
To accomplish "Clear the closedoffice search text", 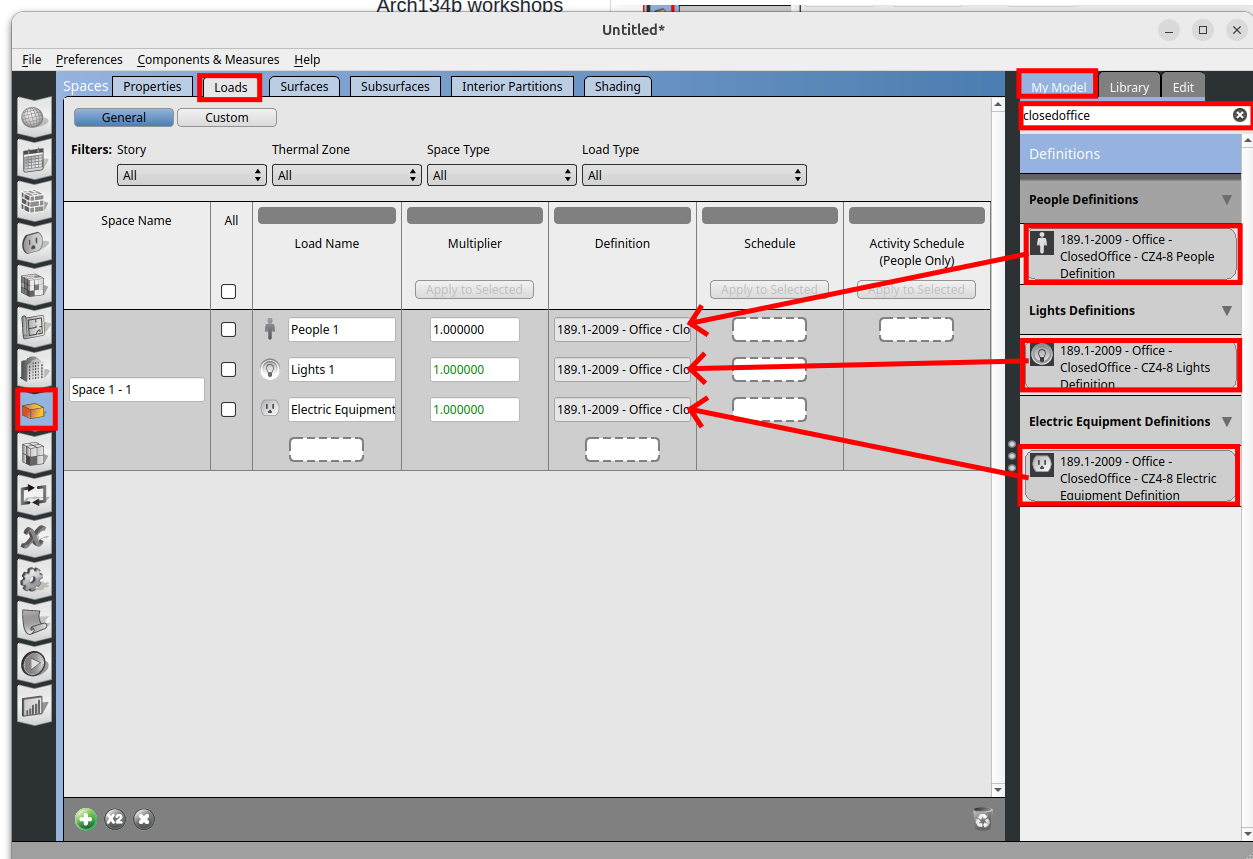I will tap(1239, 116).
